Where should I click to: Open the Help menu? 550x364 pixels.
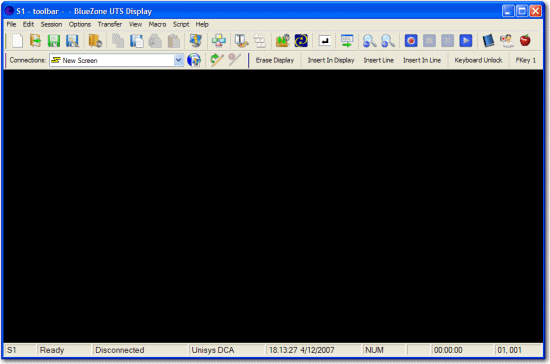202,24
